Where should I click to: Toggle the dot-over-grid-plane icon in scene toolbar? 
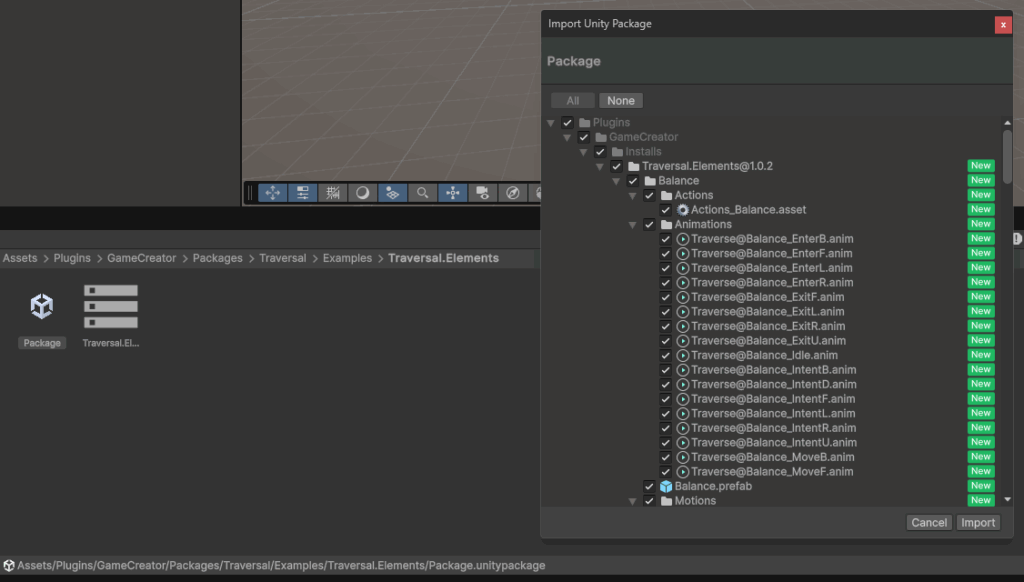(x=392, y=193)
